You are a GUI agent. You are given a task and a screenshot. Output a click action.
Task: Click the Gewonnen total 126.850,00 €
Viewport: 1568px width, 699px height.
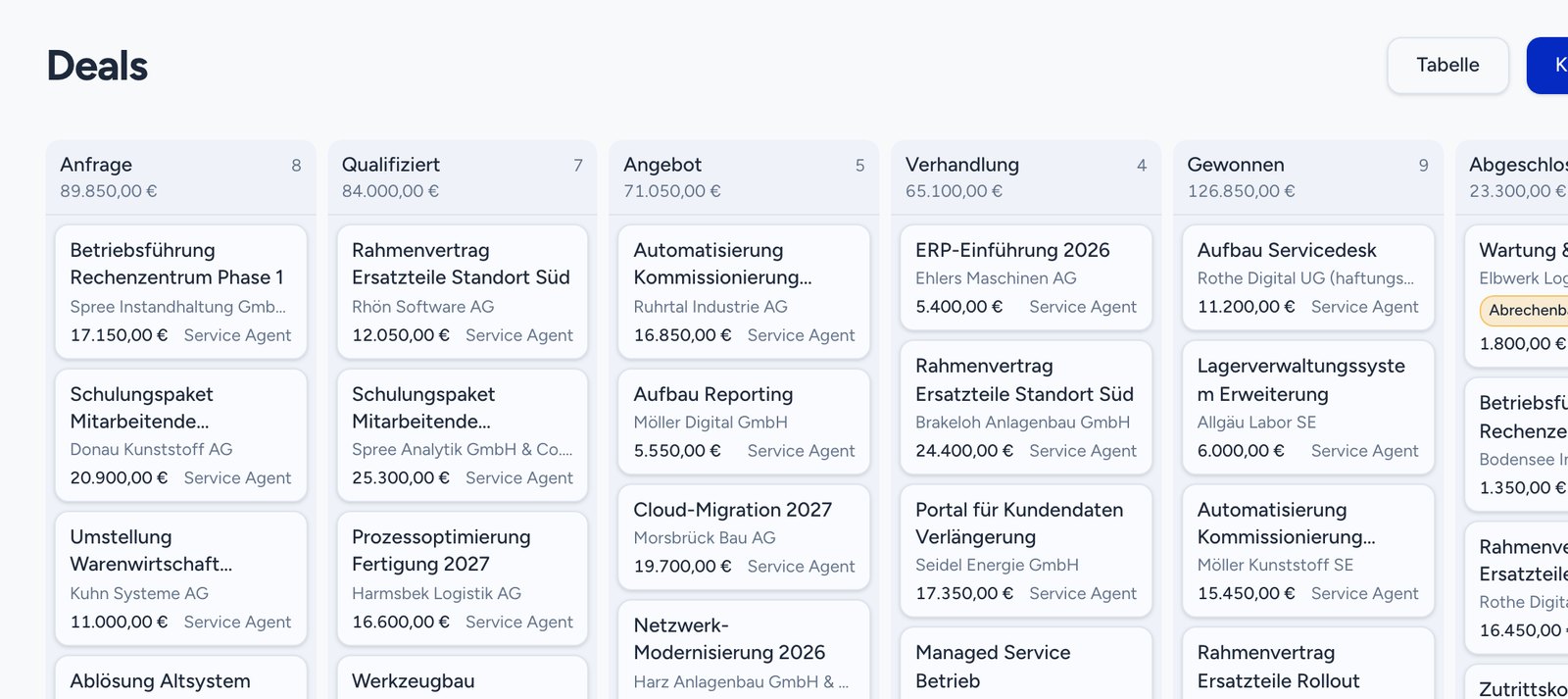click(1242, 191)
